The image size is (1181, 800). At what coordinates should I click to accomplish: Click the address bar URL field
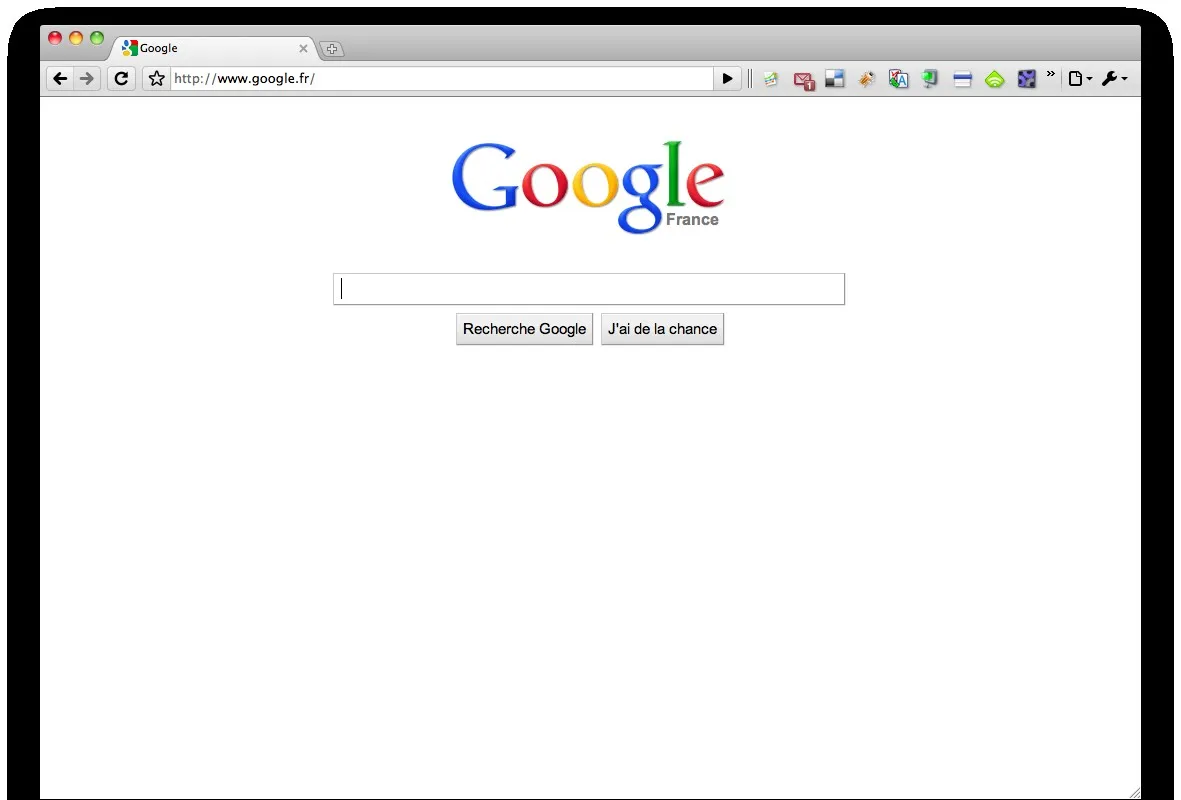[442, 78]
